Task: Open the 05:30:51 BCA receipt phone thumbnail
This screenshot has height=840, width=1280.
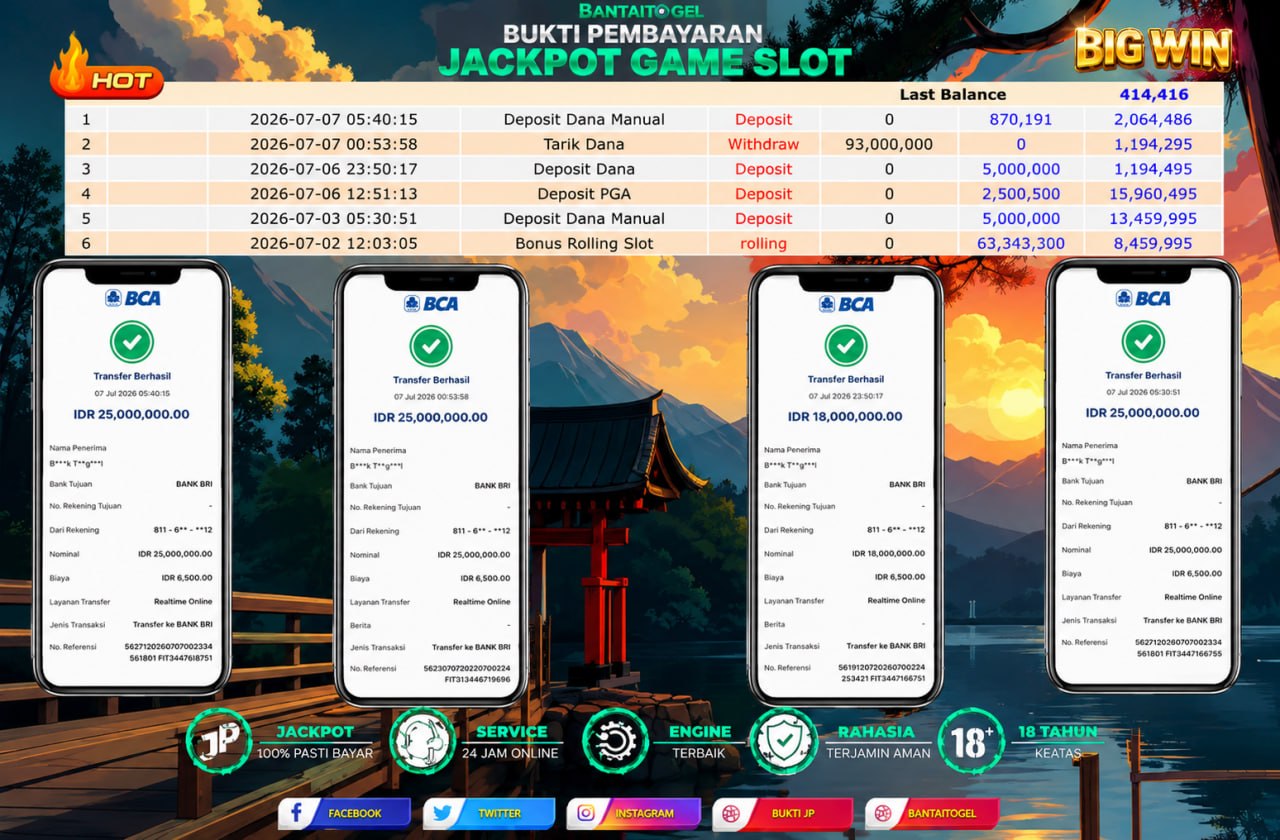Action: 1143,475
